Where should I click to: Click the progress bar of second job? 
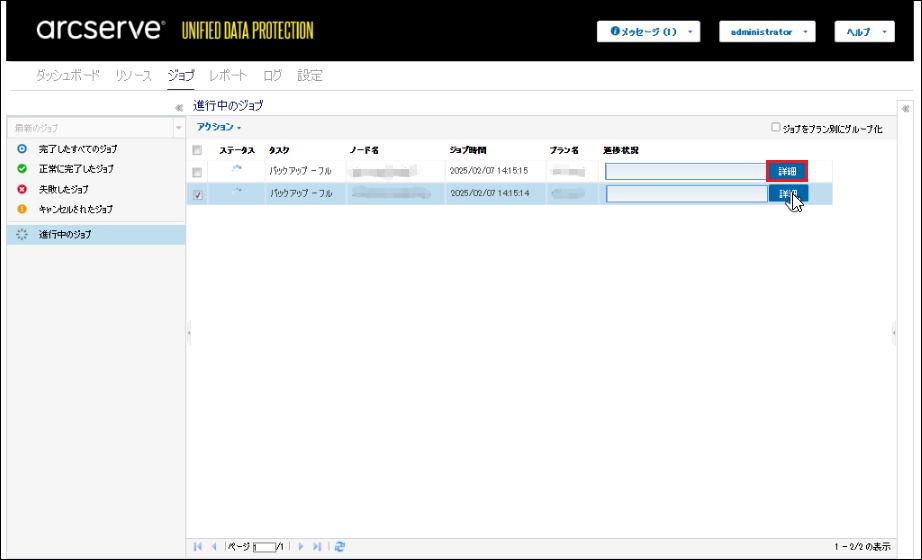pyautogui.click(x=686, y=194)
